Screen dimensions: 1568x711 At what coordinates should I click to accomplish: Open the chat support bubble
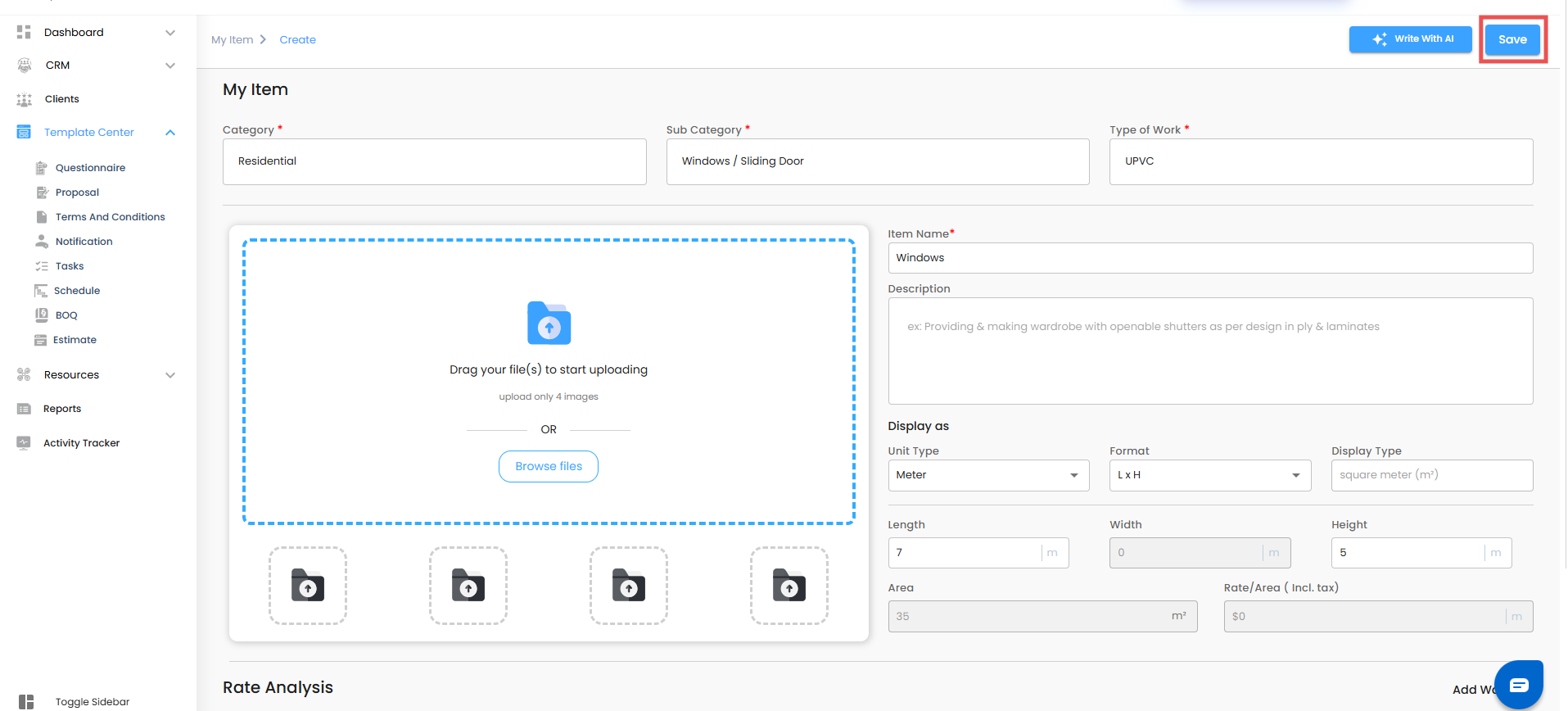click(x=1519, y=685)
